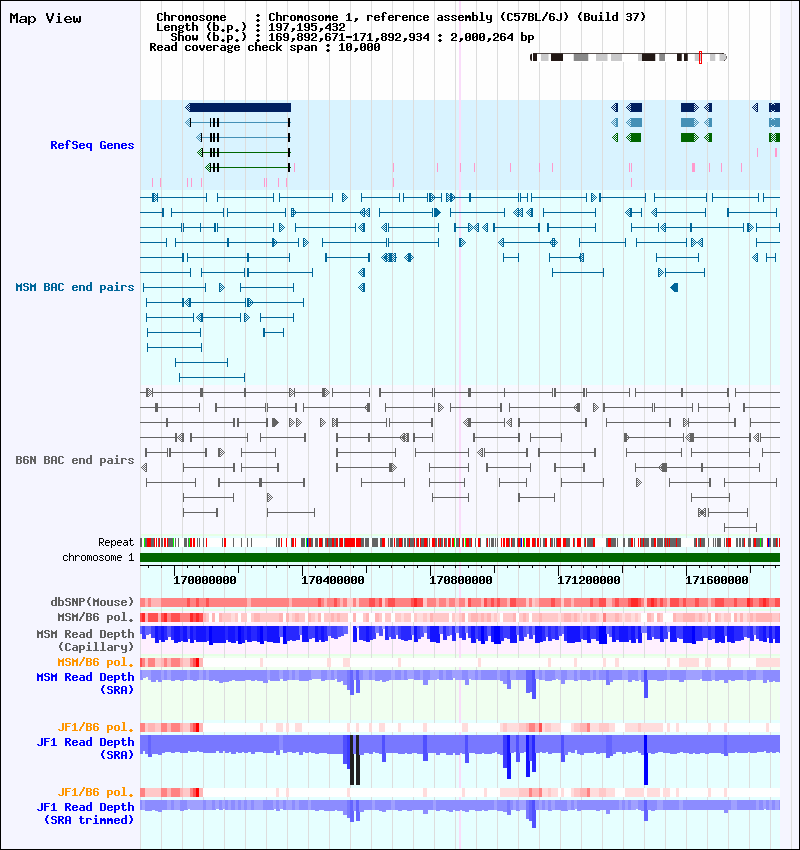The width and height of the screenshot is (800, 850).
Task: Click the chromosome 1 label
Action: point(98,558)
